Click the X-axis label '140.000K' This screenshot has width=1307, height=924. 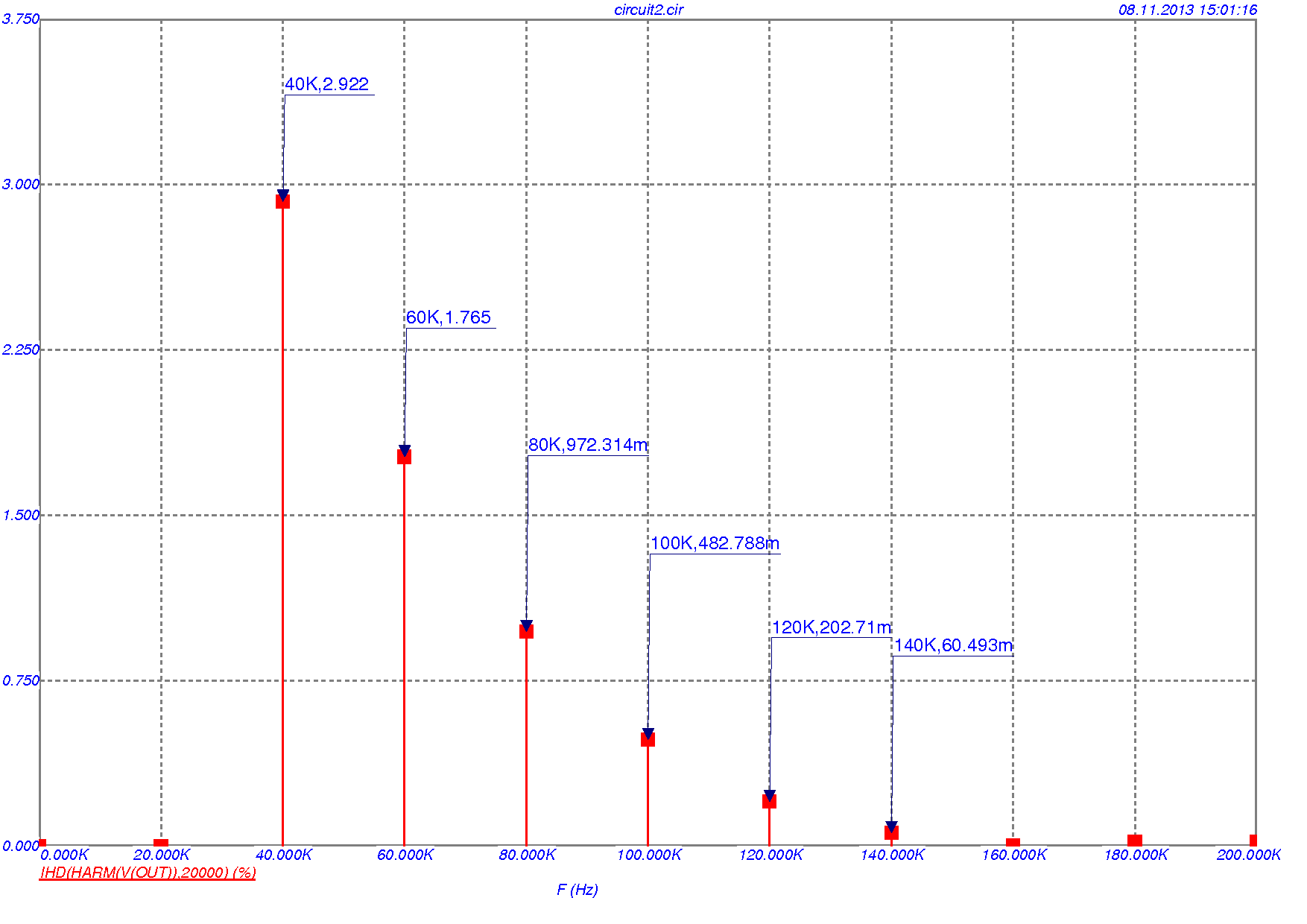(893, 855)
